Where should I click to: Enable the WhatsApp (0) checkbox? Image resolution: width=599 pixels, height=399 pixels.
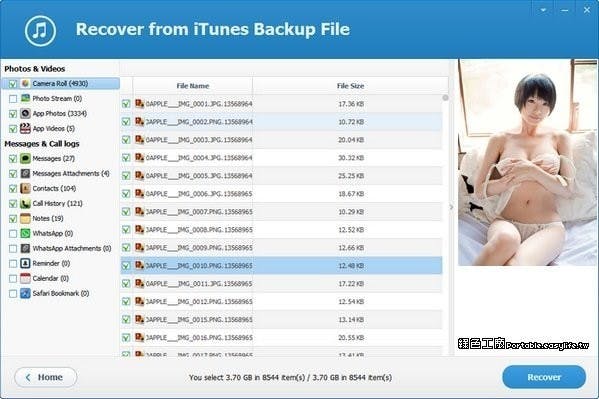[x=13, y=234]
